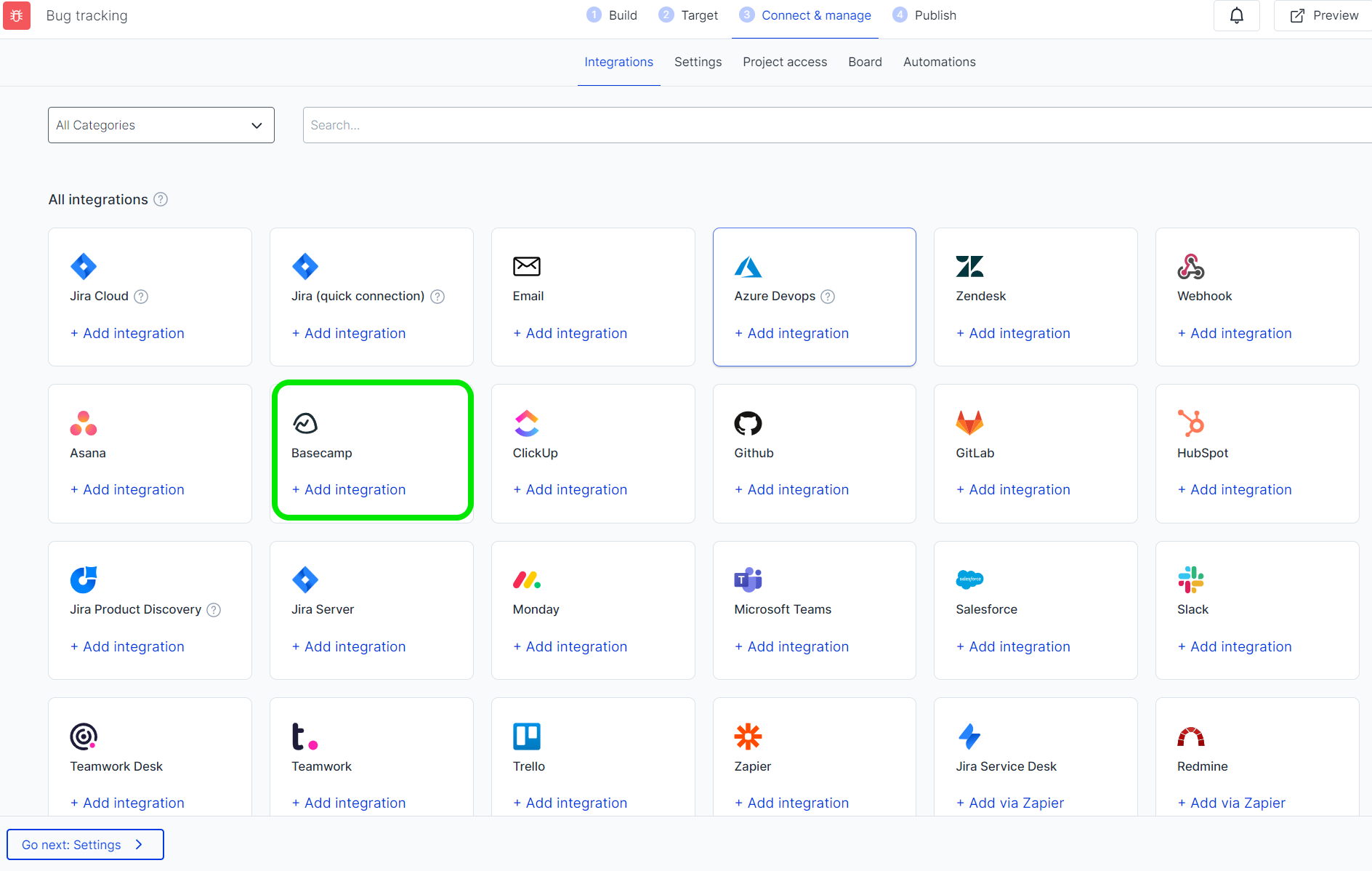Go to the Target step
The height and width of the screenshot is (871, 1372).
pyautogui.click(x=688, y=15)
